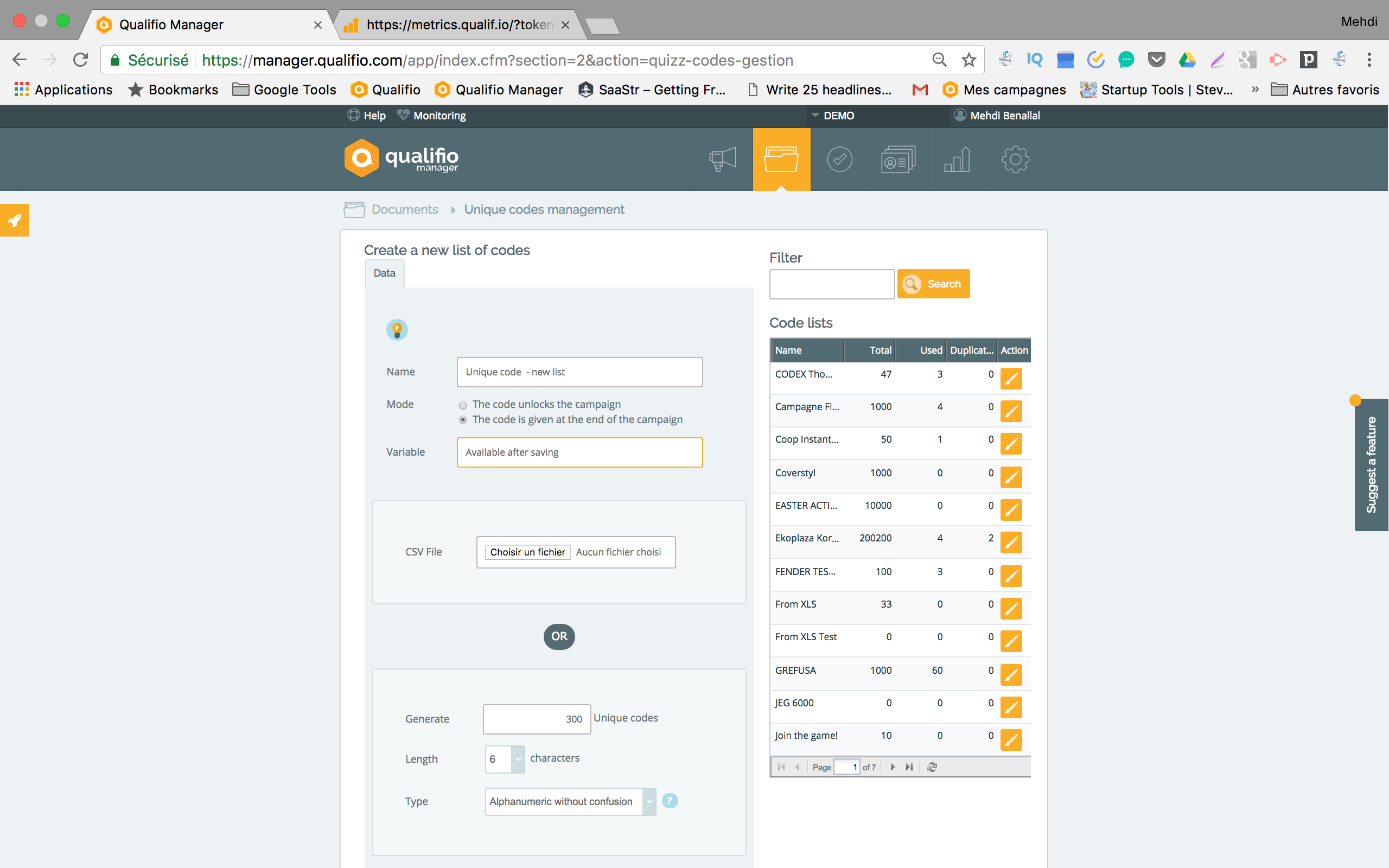The image size is (1389, 868).
Task: Open the statistics bar chart icon
Action: coord(957,159)
